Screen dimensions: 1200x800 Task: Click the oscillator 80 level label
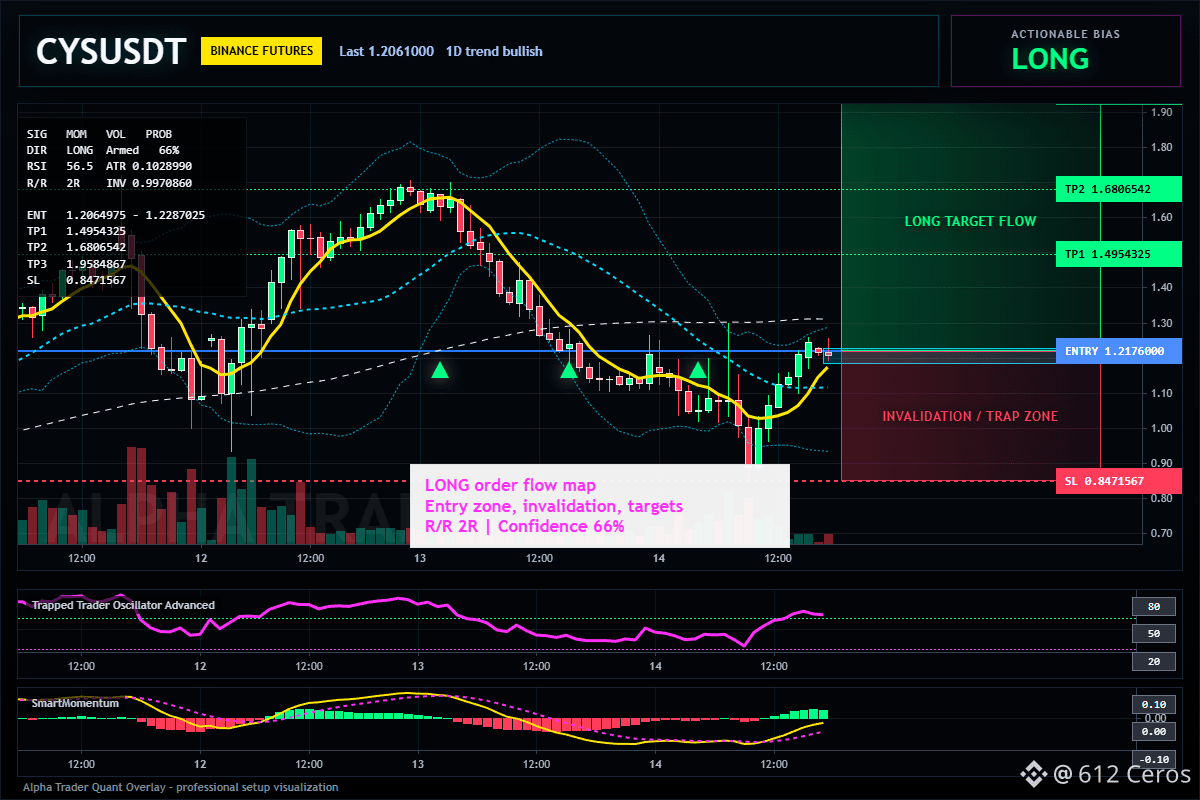coord(1153,606)
